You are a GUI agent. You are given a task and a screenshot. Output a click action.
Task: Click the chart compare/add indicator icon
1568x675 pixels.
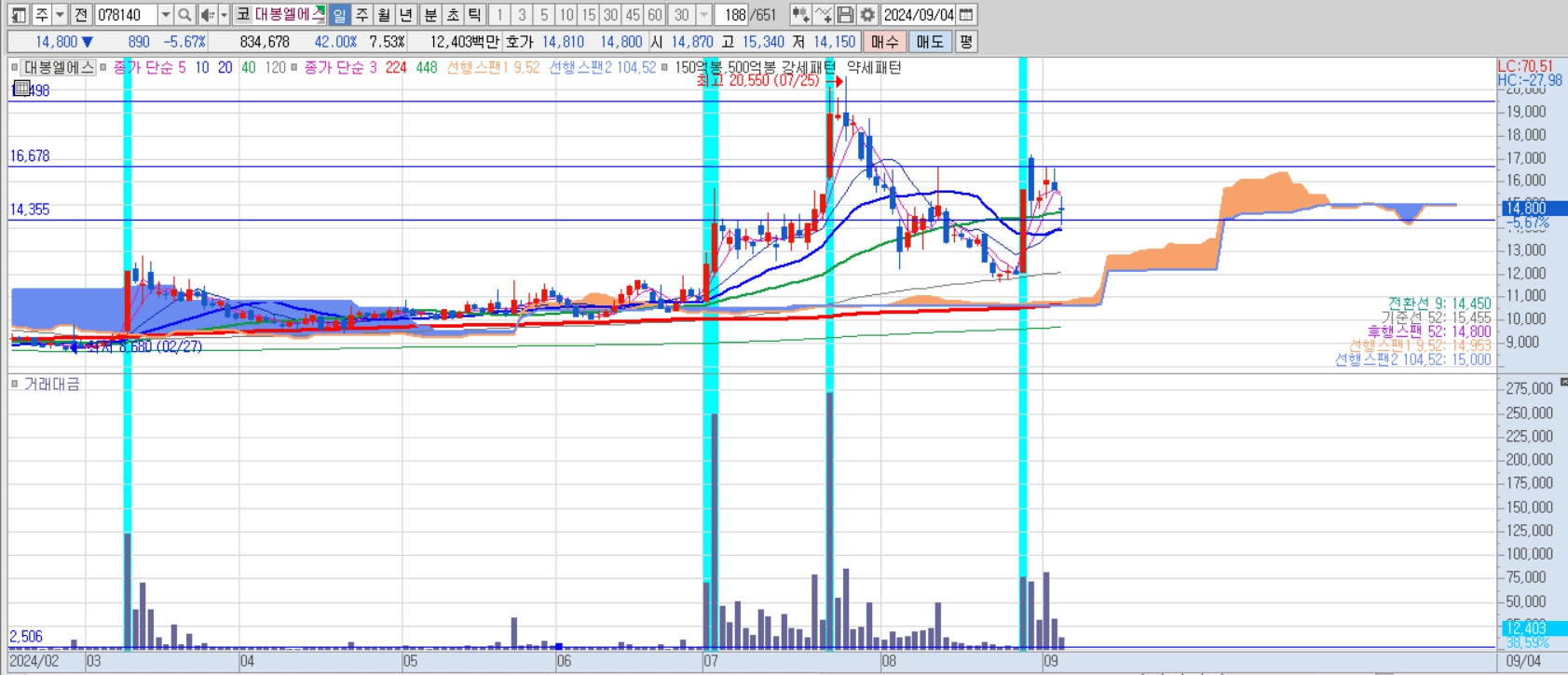point(800,15)
